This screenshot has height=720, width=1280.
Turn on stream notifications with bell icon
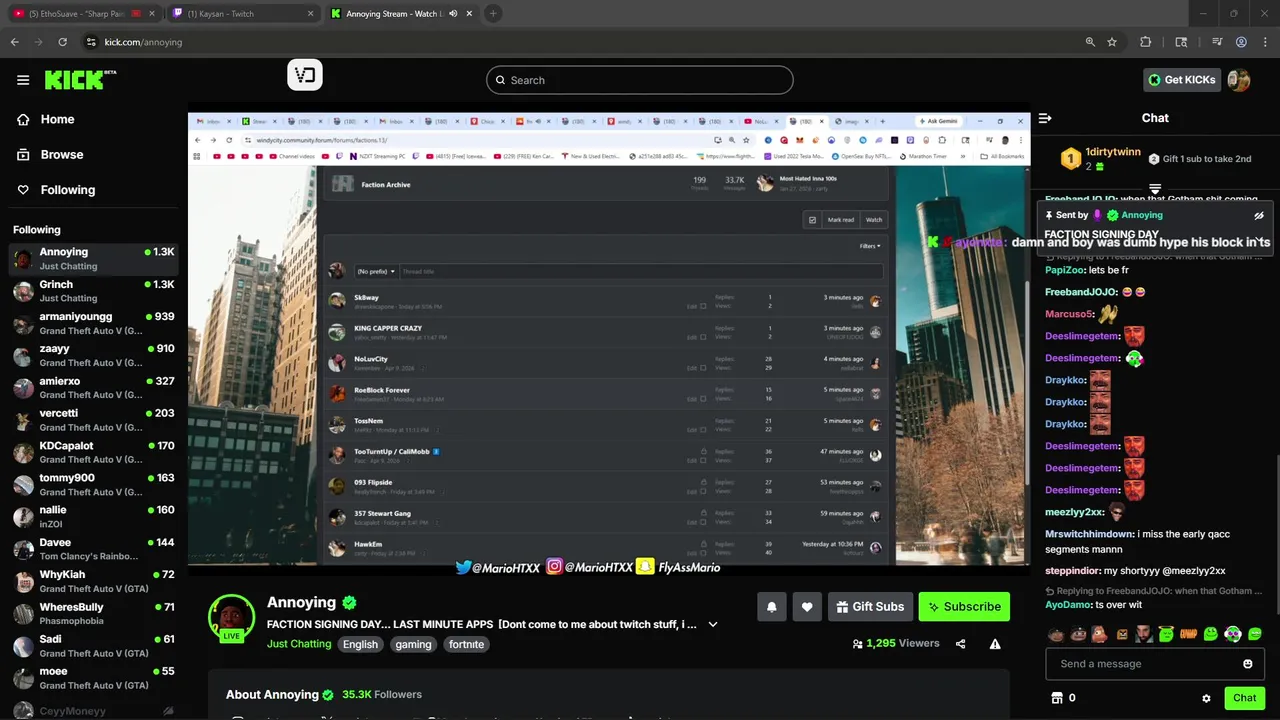pyautogui.click(x=771, y=607)
